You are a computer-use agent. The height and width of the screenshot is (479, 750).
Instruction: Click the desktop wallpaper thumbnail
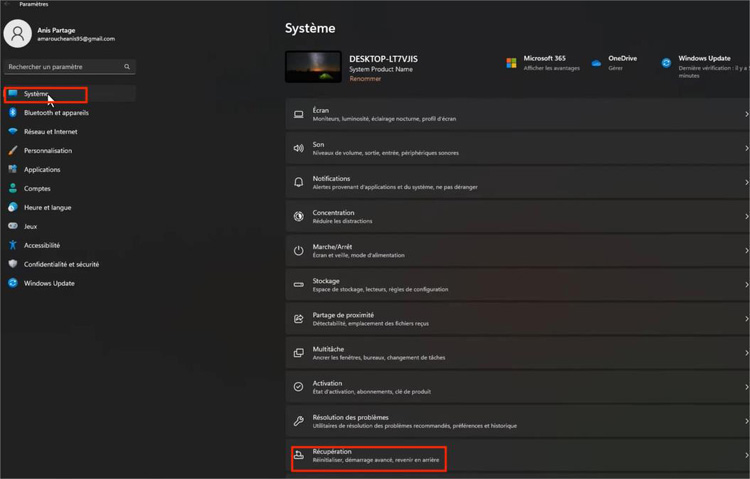(x=313, y=67)
